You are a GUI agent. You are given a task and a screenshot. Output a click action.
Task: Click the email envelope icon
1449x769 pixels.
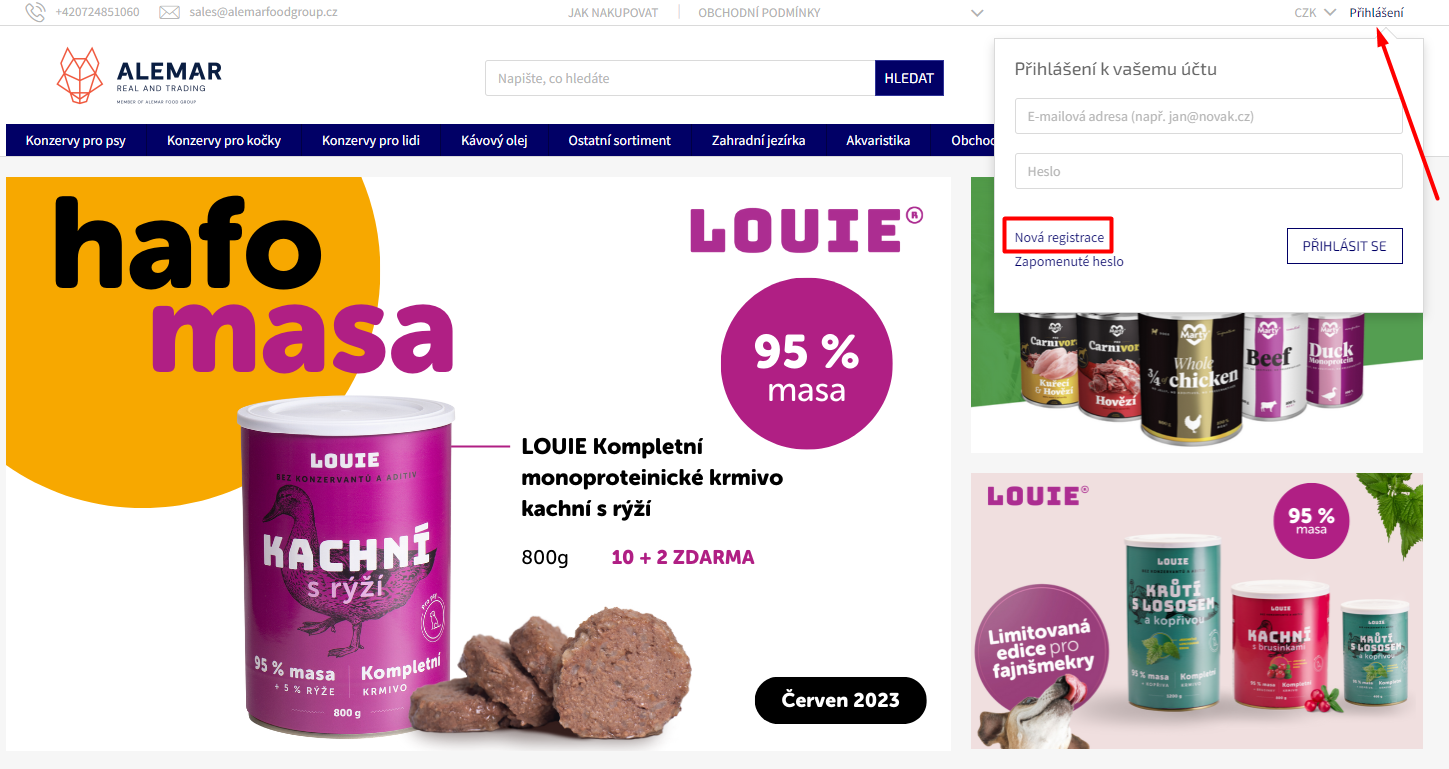click(170, 12)
